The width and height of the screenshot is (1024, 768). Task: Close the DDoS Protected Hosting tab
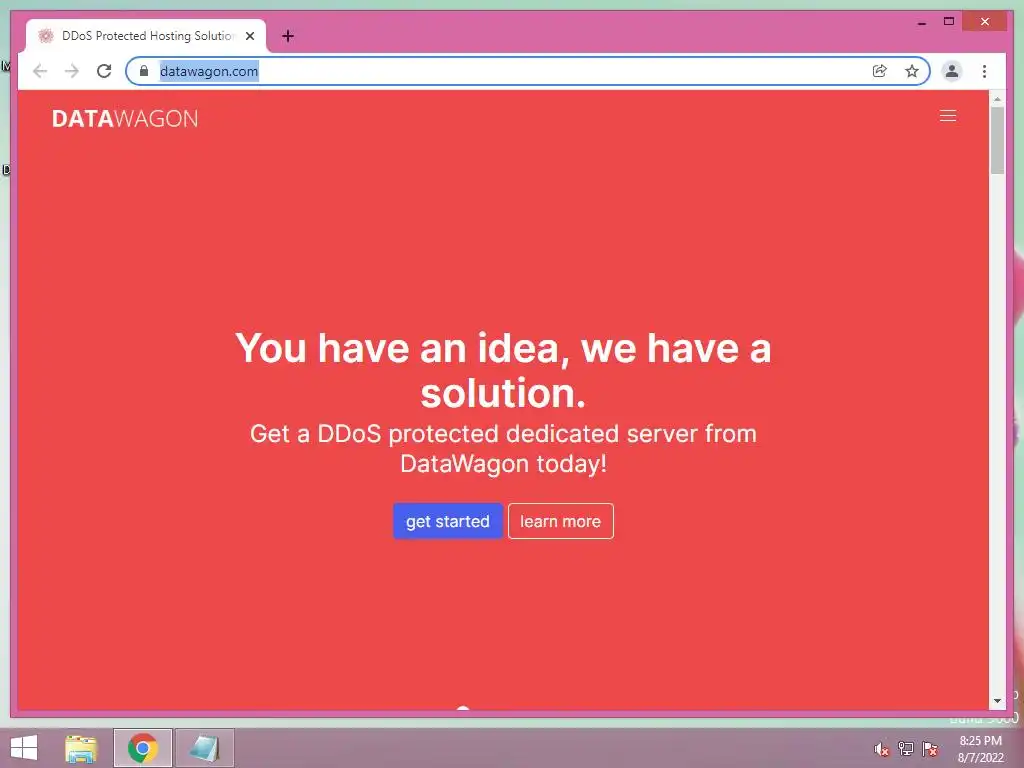249,36
